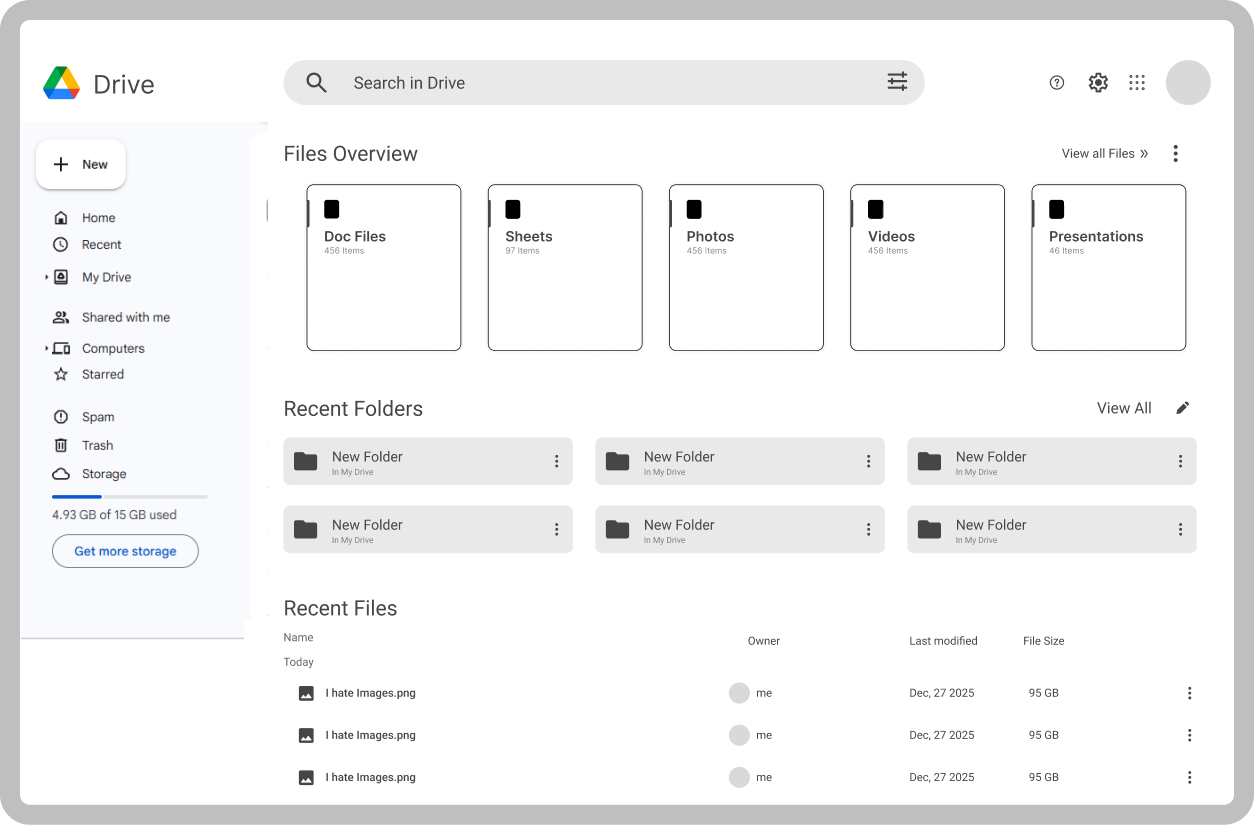Expand the My Drive tree arrow
This screenshot has width=1254, height=825.
46,277
